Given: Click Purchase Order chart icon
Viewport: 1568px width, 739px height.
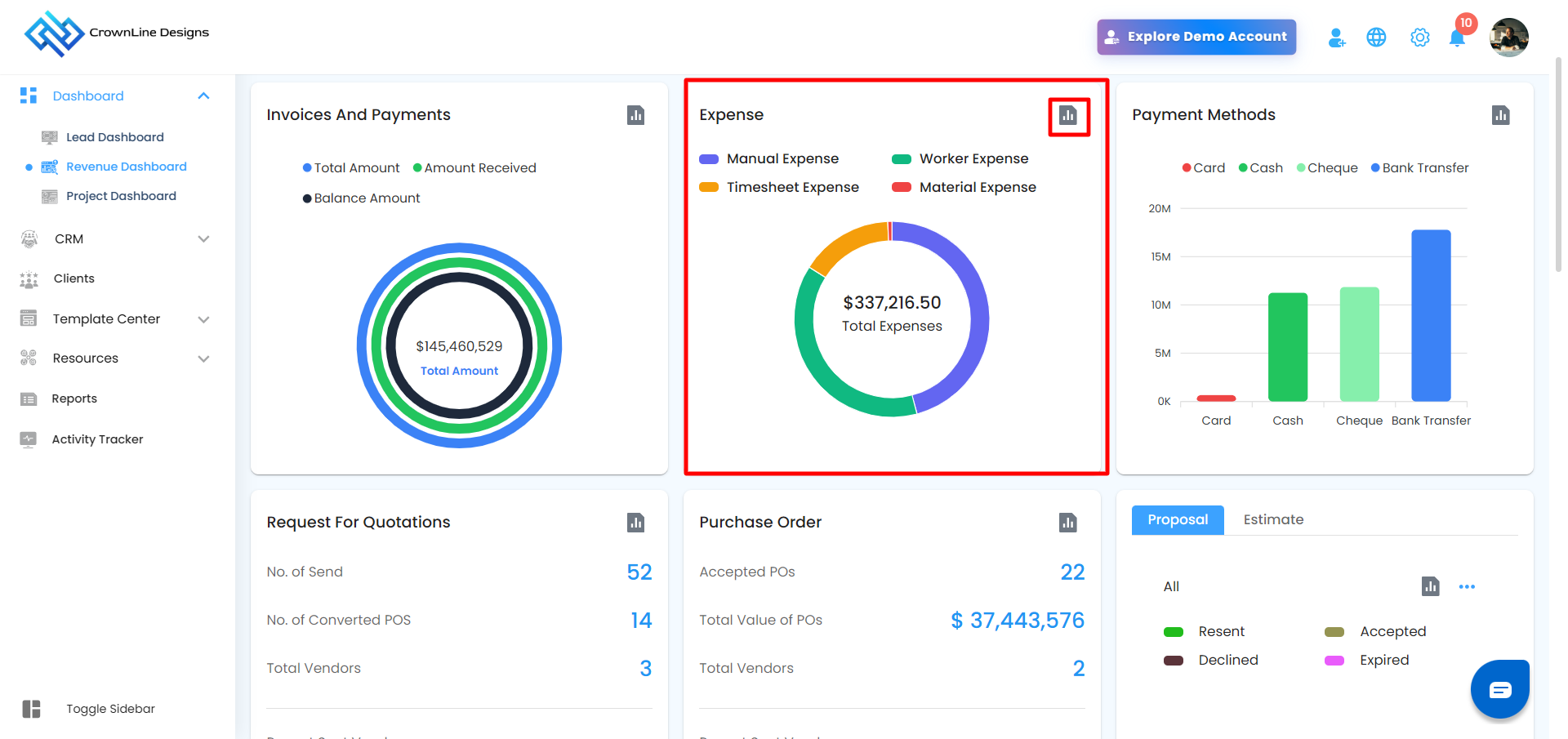Looking at the screenshot, I should [1067, 523].
